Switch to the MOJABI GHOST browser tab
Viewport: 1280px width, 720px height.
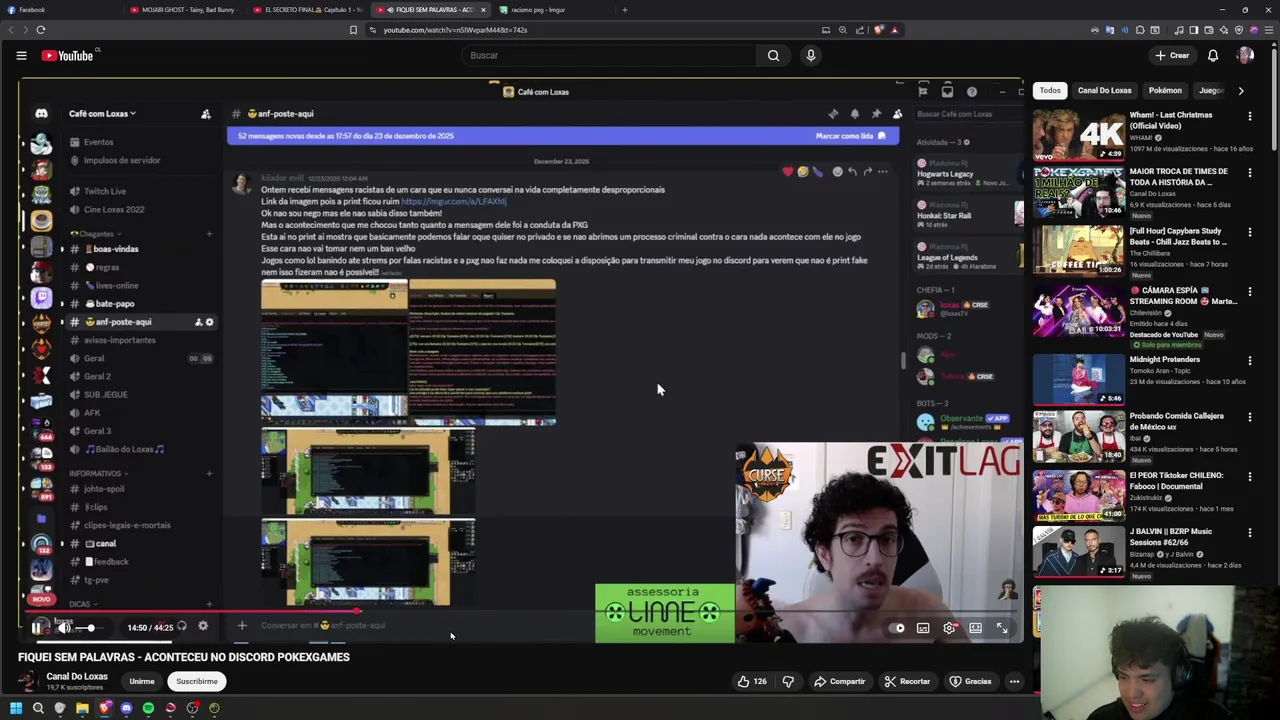(183, 10)
